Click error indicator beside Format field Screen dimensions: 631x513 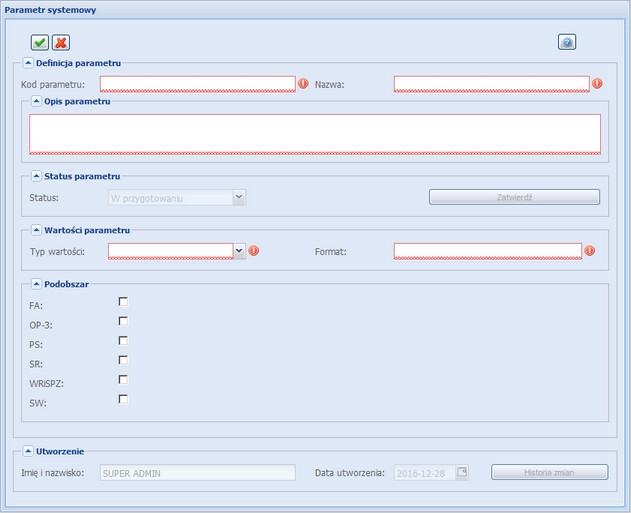tap(590, 251)
